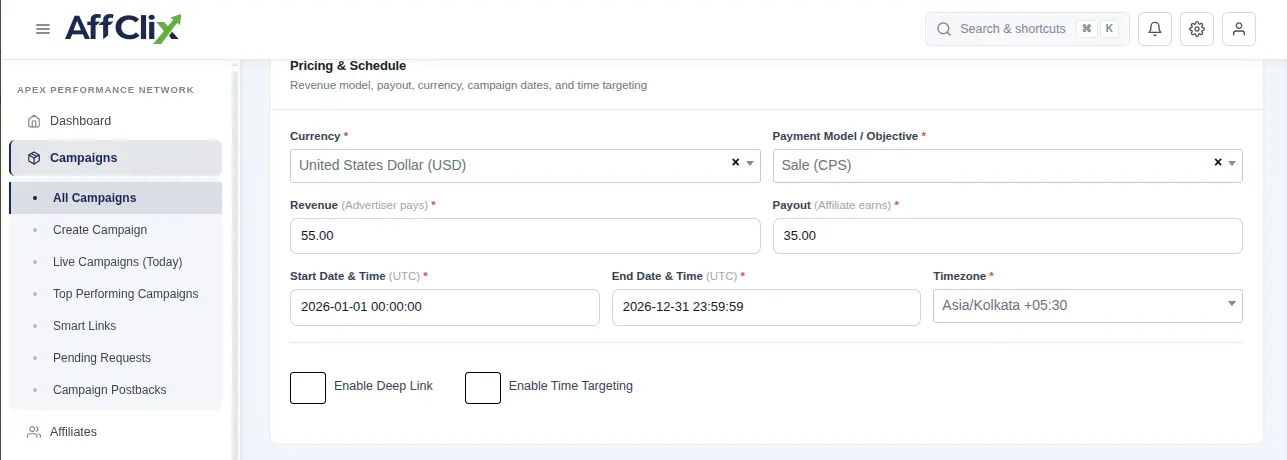
Task: Collapse the Campaigns sidebar section
Action: coord(116,158)
